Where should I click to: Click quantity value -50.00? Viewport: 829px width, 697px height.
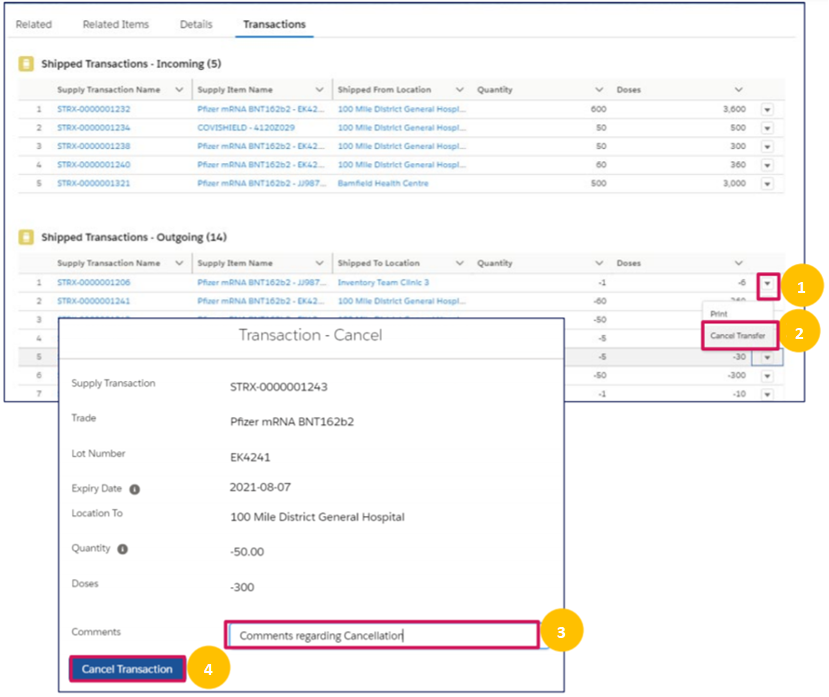[x=247, y=552]
